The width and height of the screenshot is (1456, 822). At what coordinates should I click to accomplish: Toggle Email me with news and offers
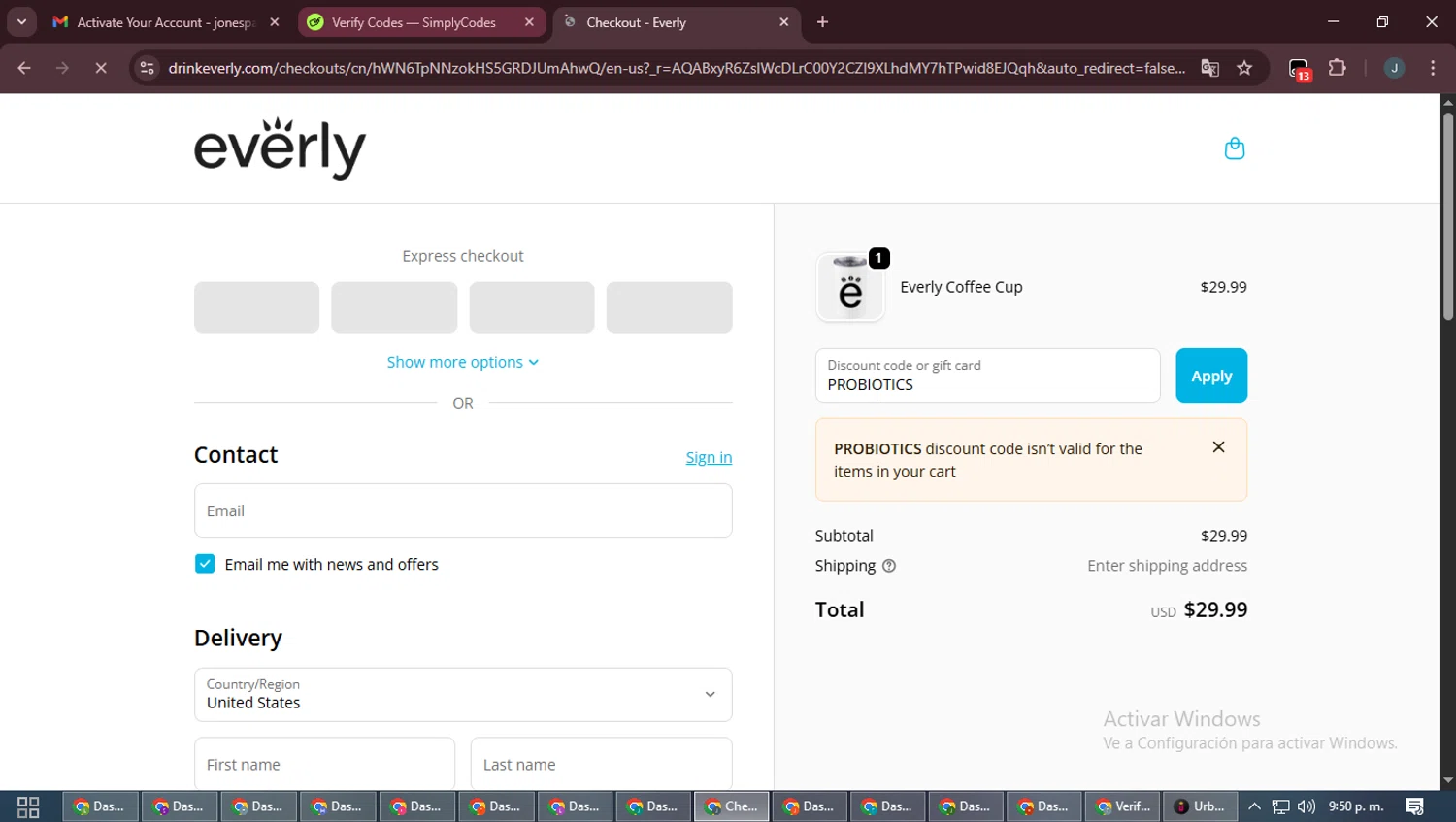point(205,564)
